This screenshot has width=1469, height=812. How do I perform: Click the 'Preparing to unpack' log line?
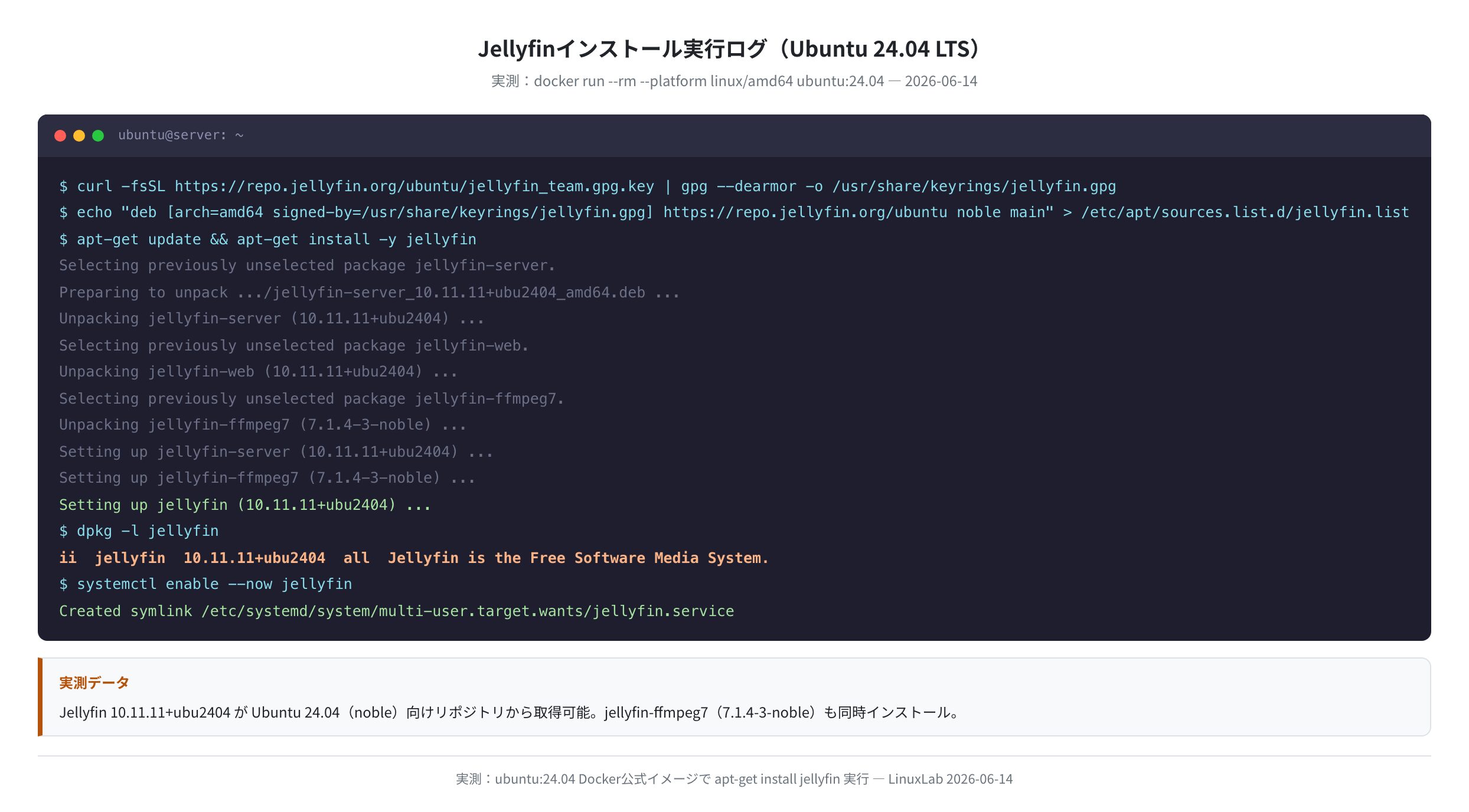click(369, 293)
